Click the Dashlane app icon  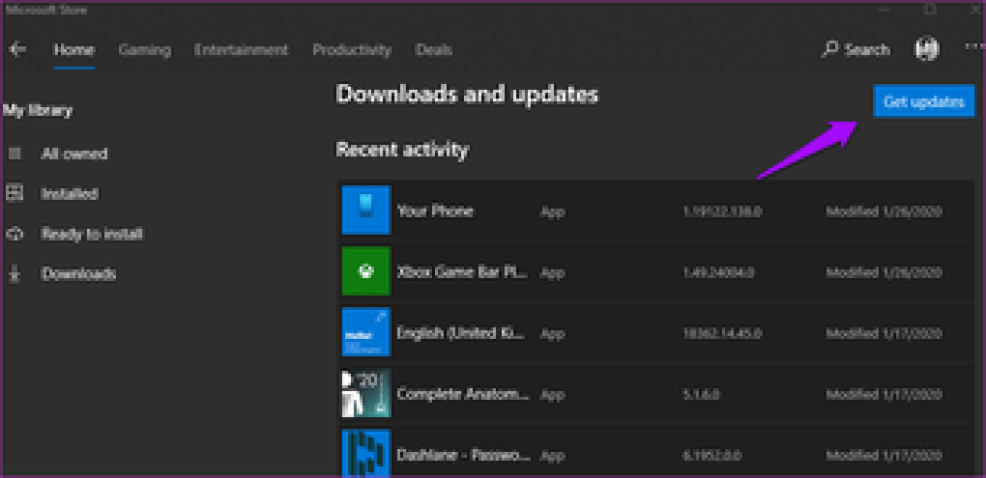[x=365, y=453]
